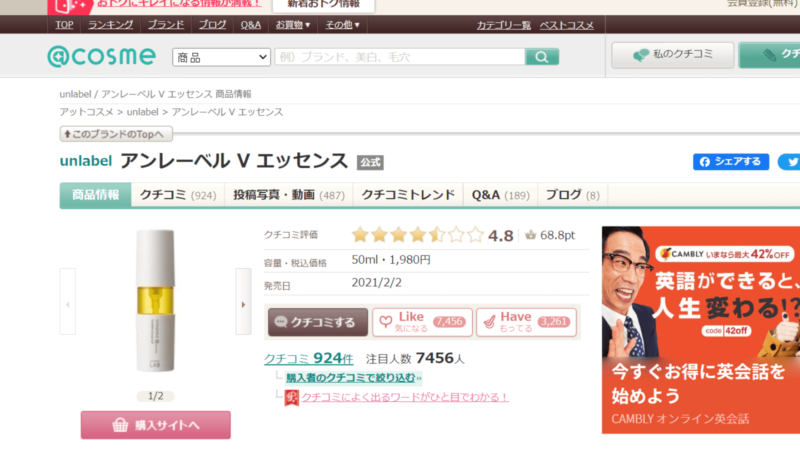Screen dimensions: 800x450
Task: Click the クチコミする button
Action: tap(318, 322)
